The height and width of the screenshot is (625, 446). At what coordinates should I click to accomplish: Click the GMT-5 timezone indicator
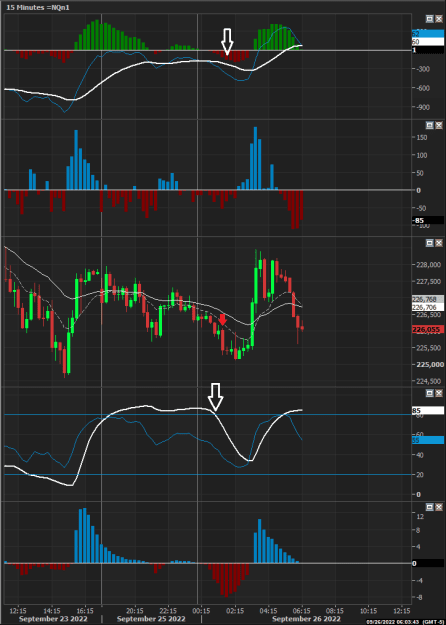click(433, 622)
